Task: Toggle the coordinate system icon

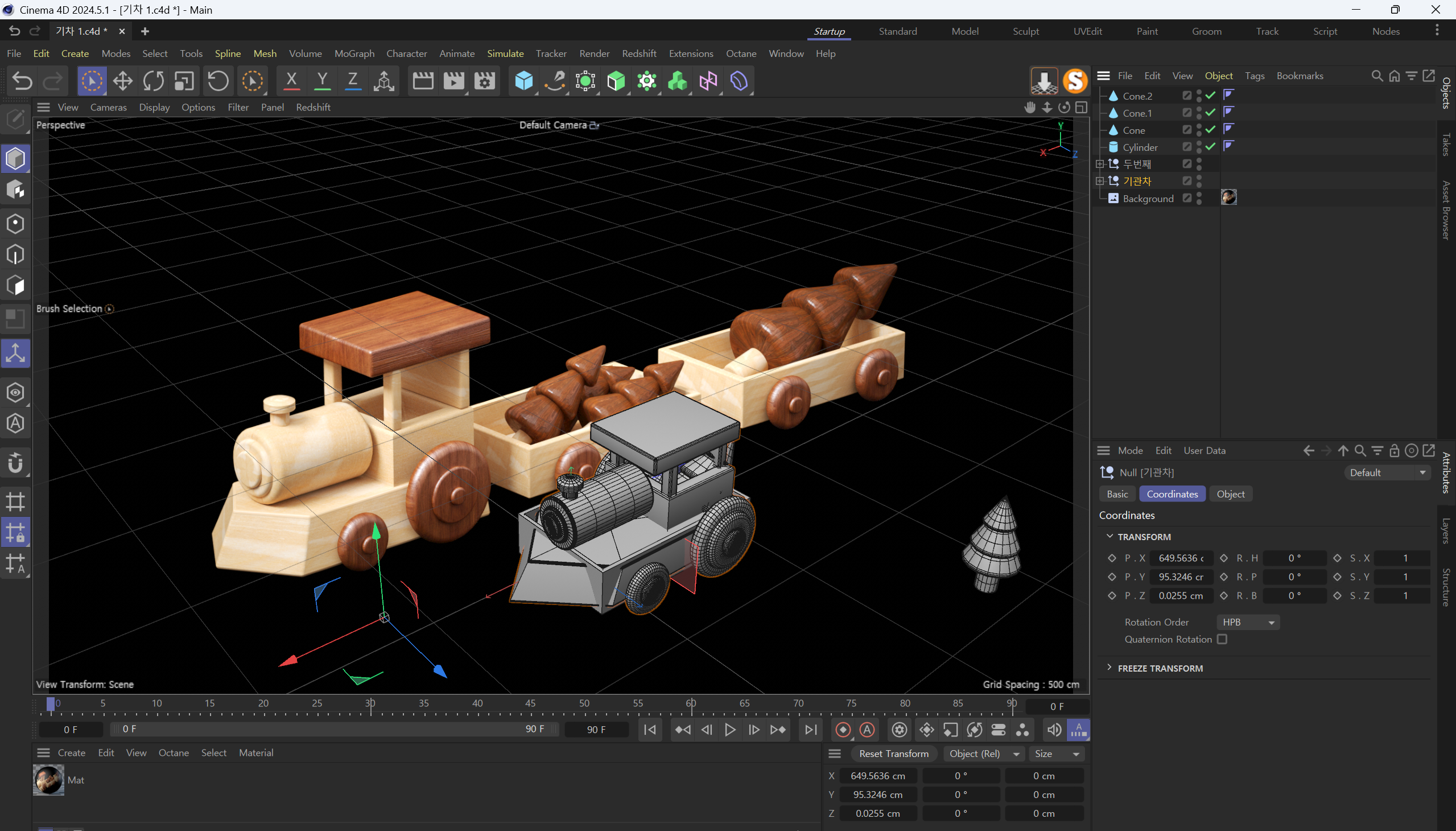Action: coord(384,81)
